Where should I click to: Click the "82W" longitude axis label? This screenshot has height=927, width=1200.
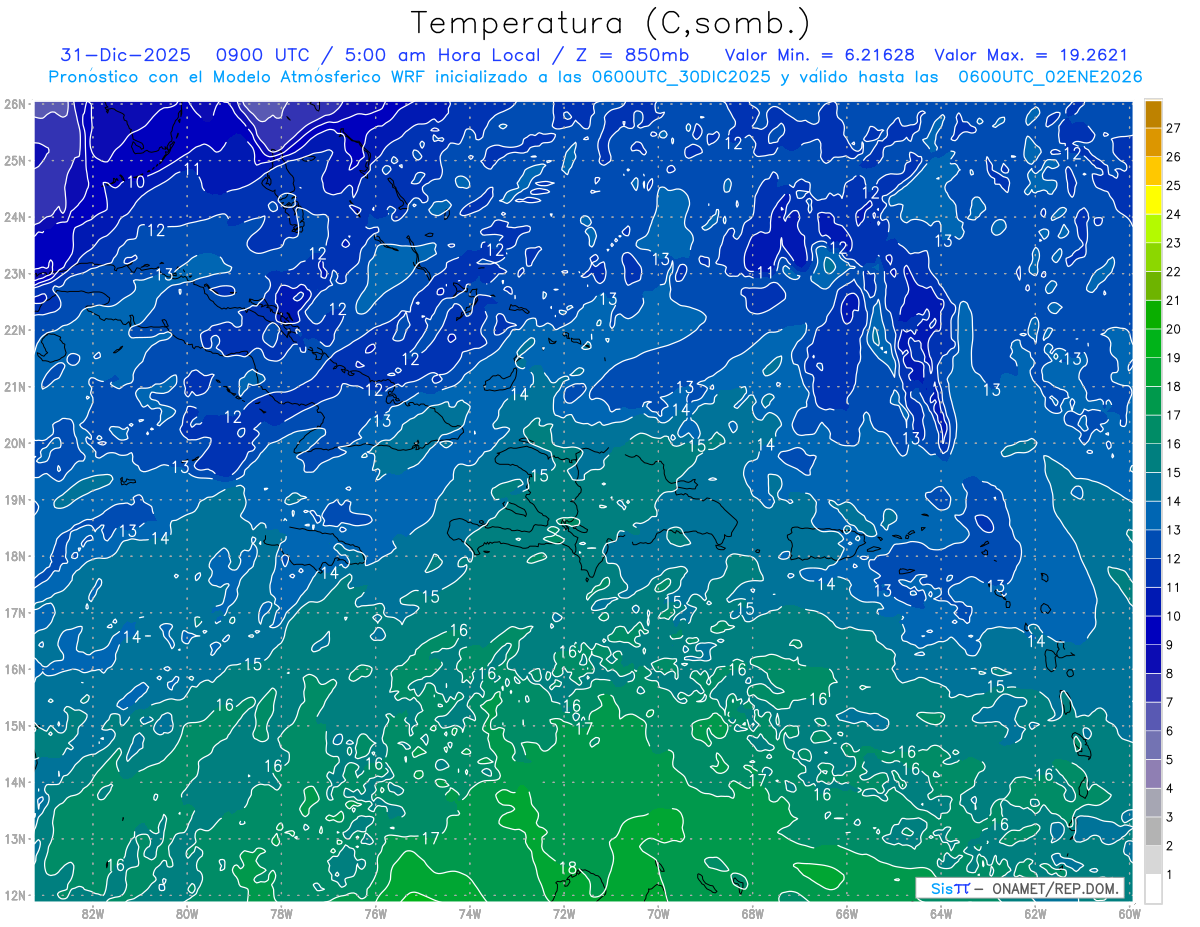[x=93, y=913]
